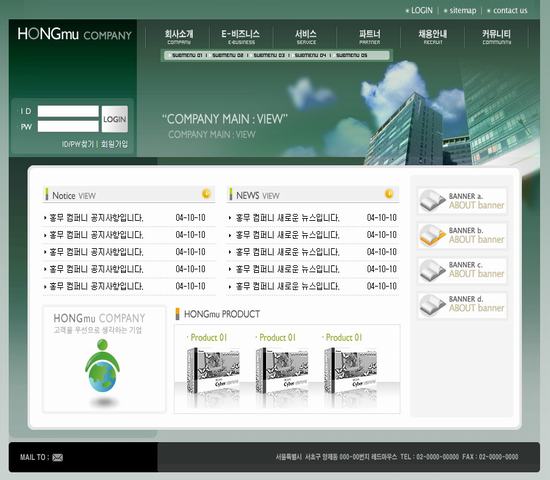This screenshot has height=480, width=550.
Task: Open the contact us link
Action: pos(510,11)
